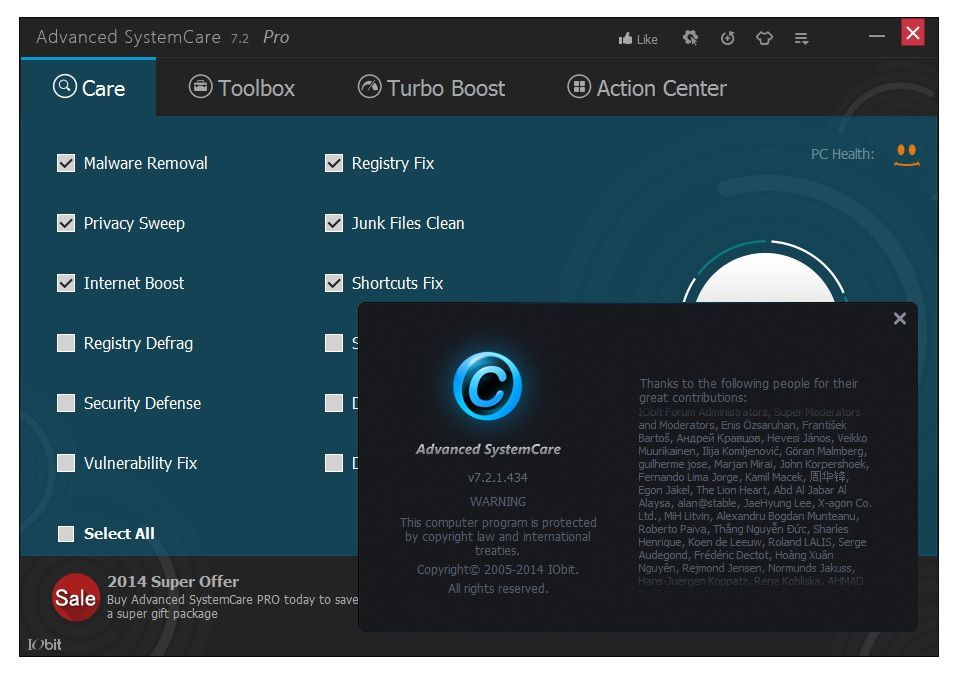This screenshot has width=956, height=675.
Task: Click 'Copyright© 2005-2014 IObit.' text
Action: (x=498, y=570)
